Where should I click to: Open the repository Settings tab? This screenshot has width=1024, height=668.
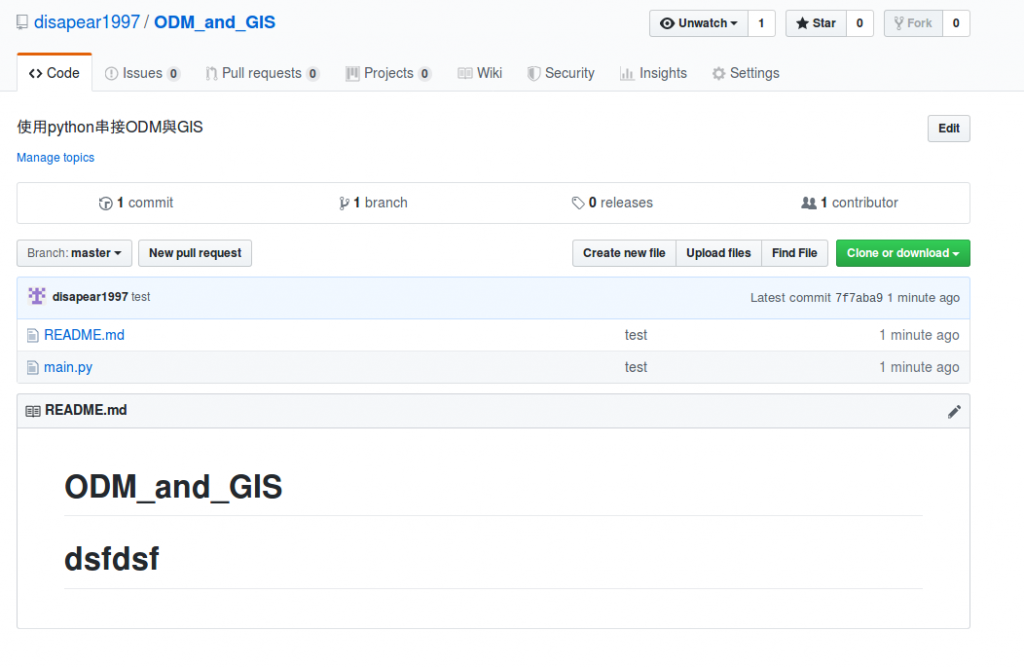pos(746,73)
